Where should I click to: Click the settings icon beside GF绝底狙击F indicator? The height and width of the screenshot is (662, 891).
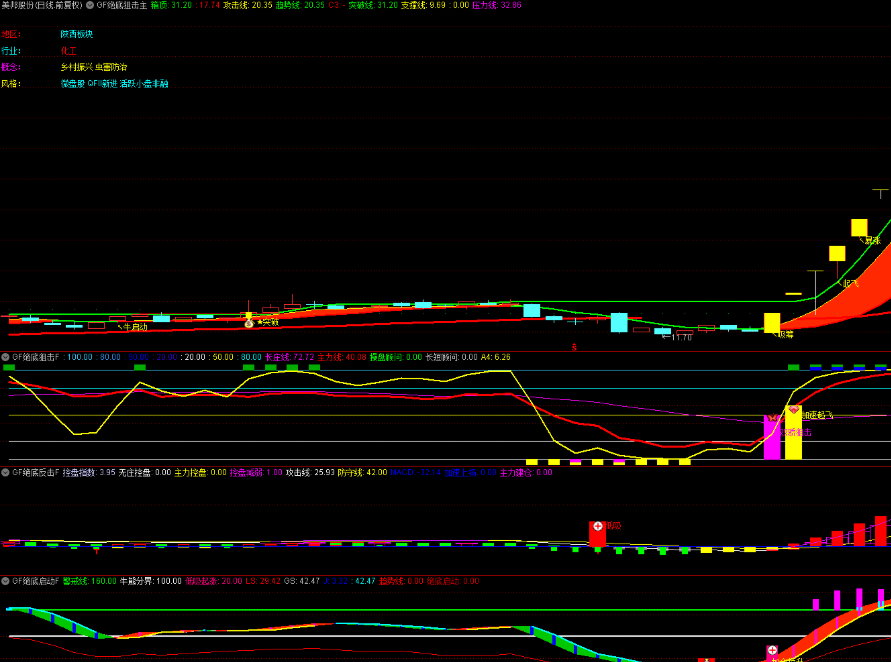[5, 356]
